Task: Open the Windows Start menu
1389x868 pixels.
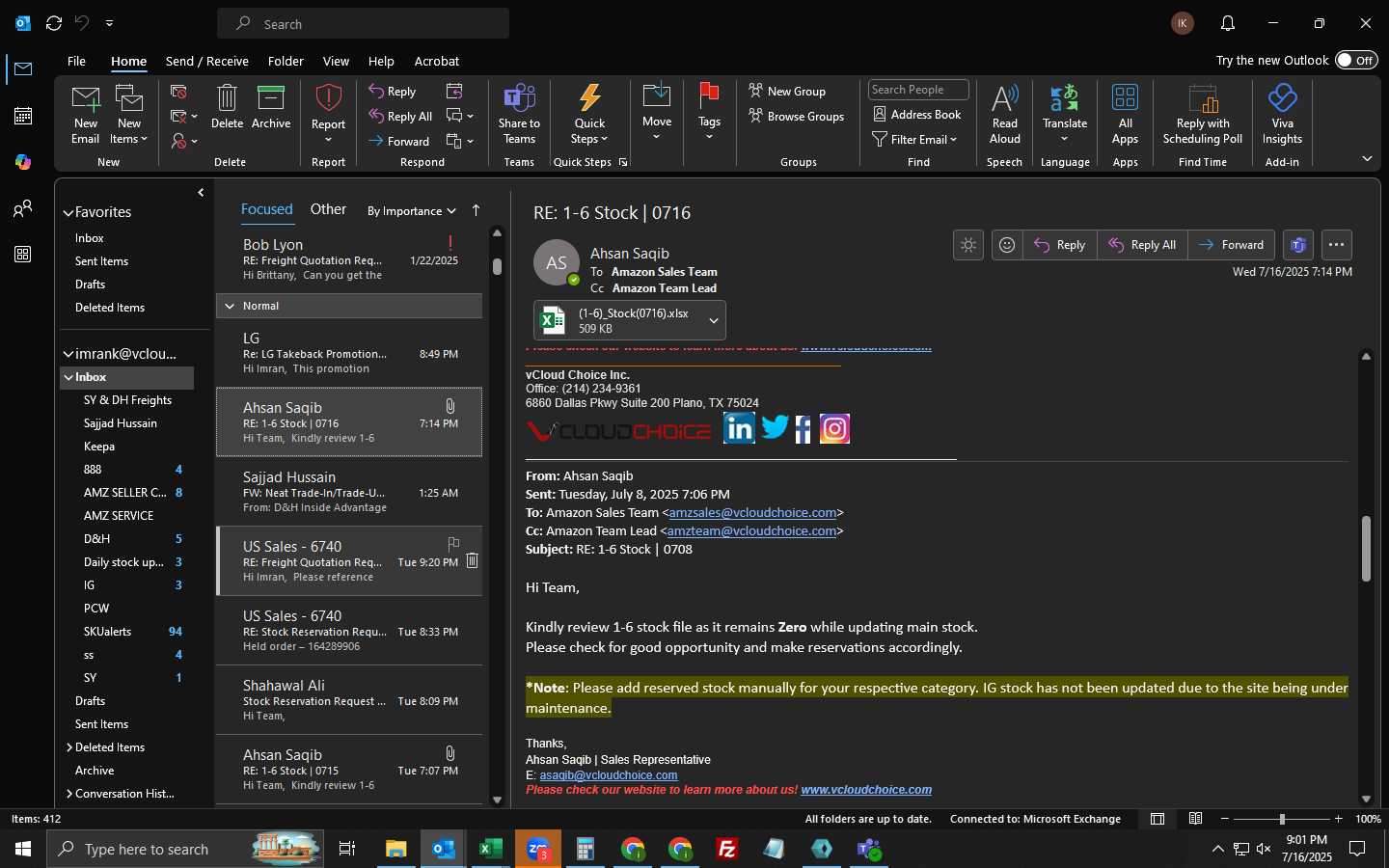Action: click(x=23, y=849)
